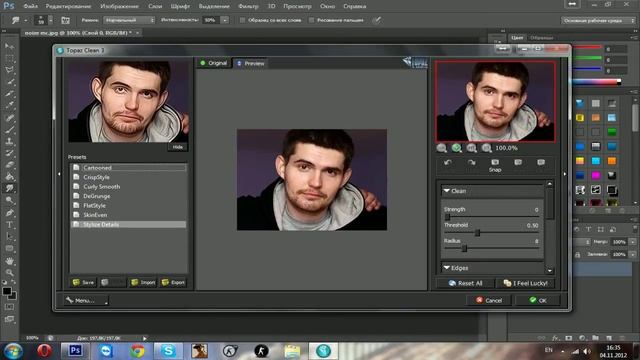This screenshot has height=360, width=640.
Task: Click the TeamViewer icon in taskbar
Action: [106, 351]
